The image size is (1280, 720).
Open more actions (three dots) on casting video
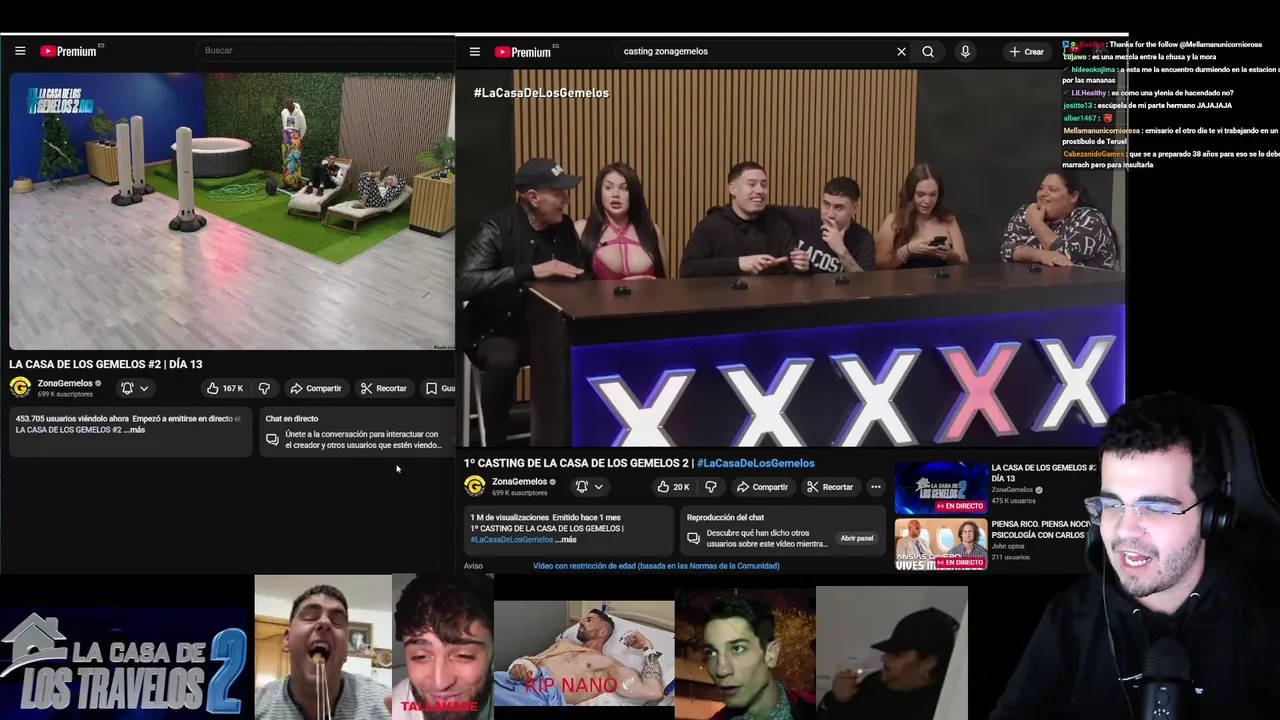coord(875,487)
